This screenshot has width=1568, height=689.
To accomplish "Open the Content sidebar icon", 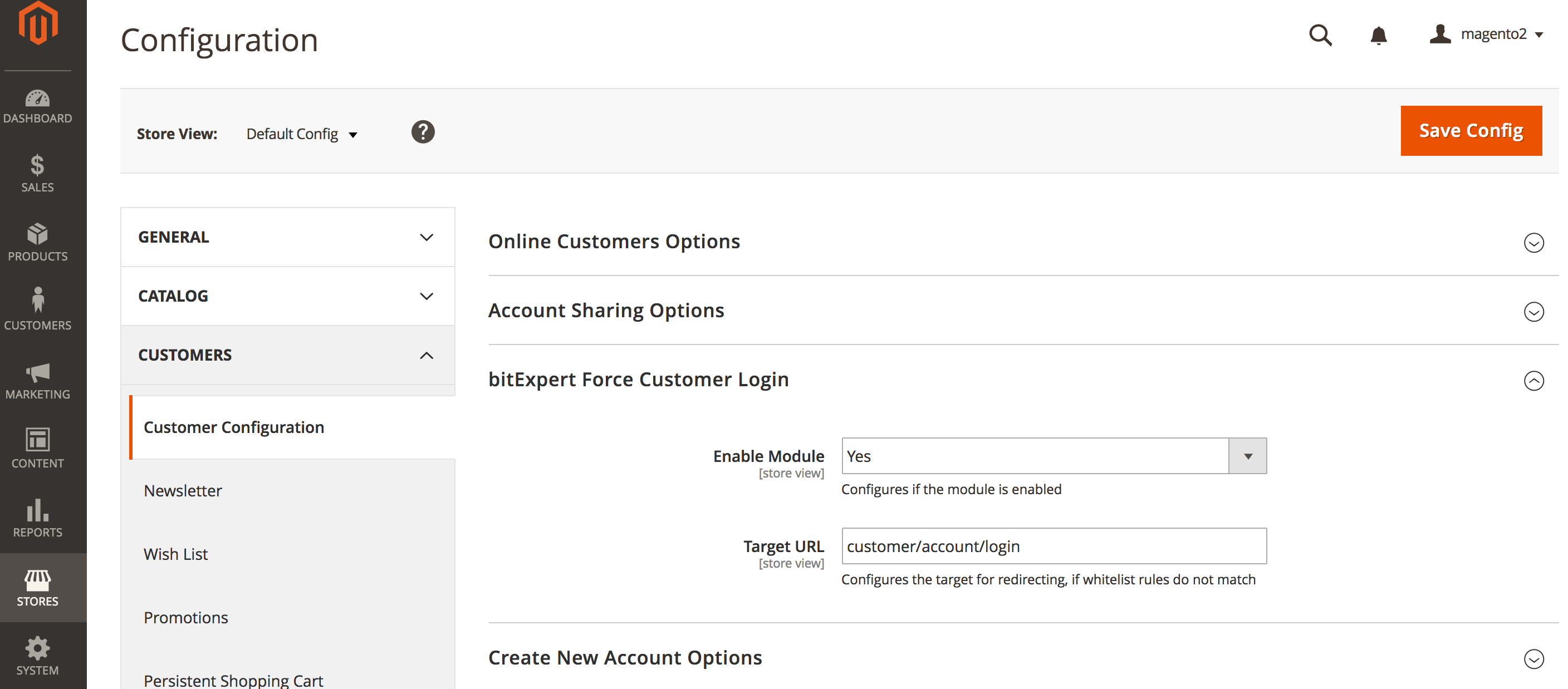I will 37,449.
